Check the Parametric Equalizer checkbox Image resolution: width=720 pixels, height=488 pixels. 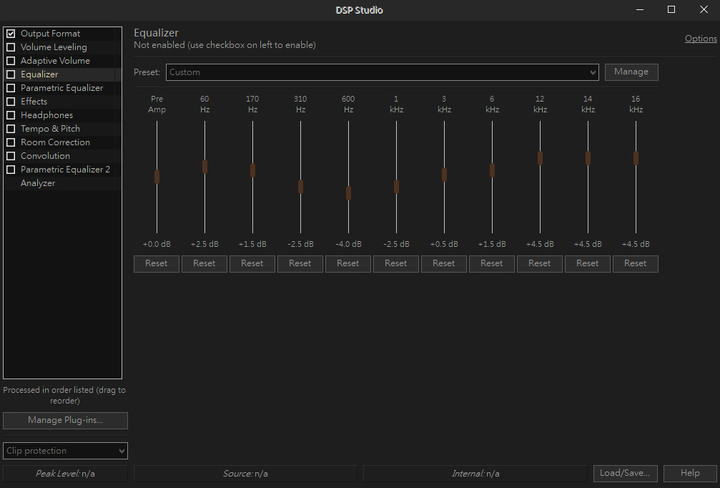(x=11, y=88)
